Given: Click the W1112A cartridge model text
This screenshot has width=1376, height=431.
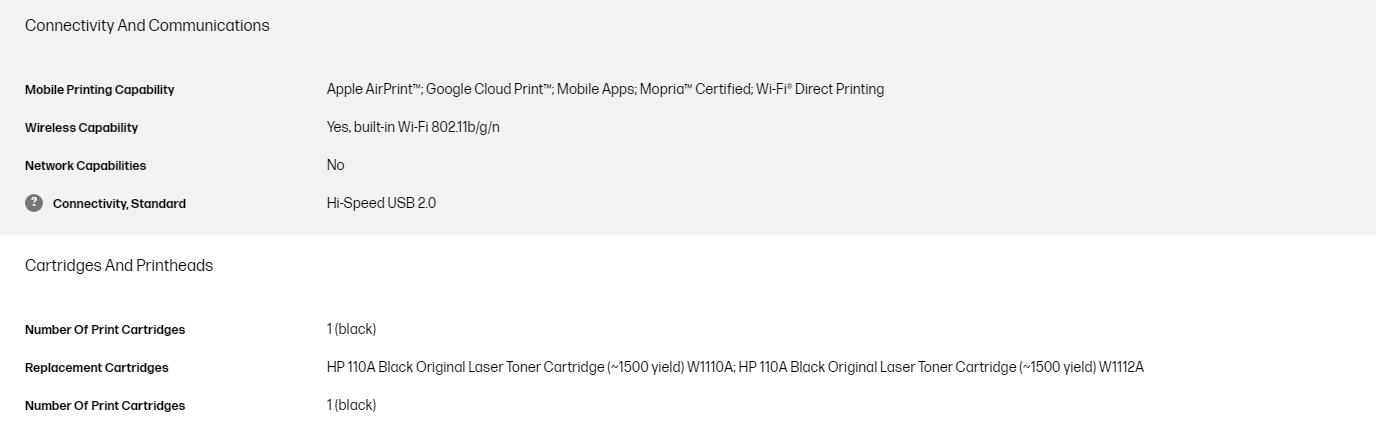Looking at the screenshot, I should pyautogui.click(x=1121, y=367).
